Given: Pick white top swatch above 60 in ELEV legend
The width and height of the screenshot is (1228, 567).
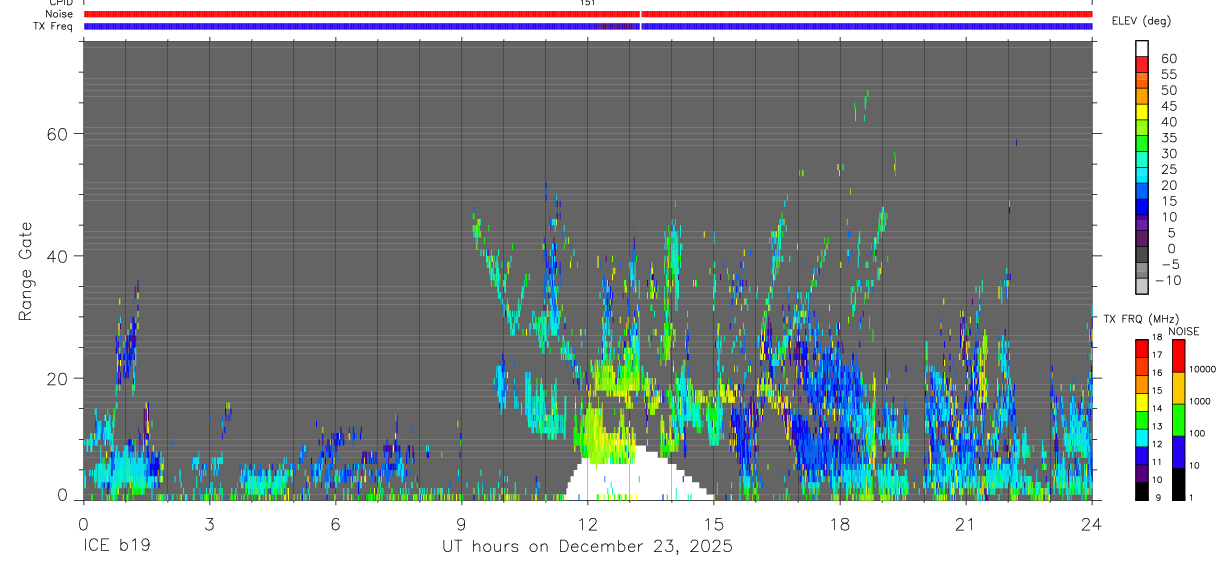Looking at the screenshot, I should click(1142, 48).
